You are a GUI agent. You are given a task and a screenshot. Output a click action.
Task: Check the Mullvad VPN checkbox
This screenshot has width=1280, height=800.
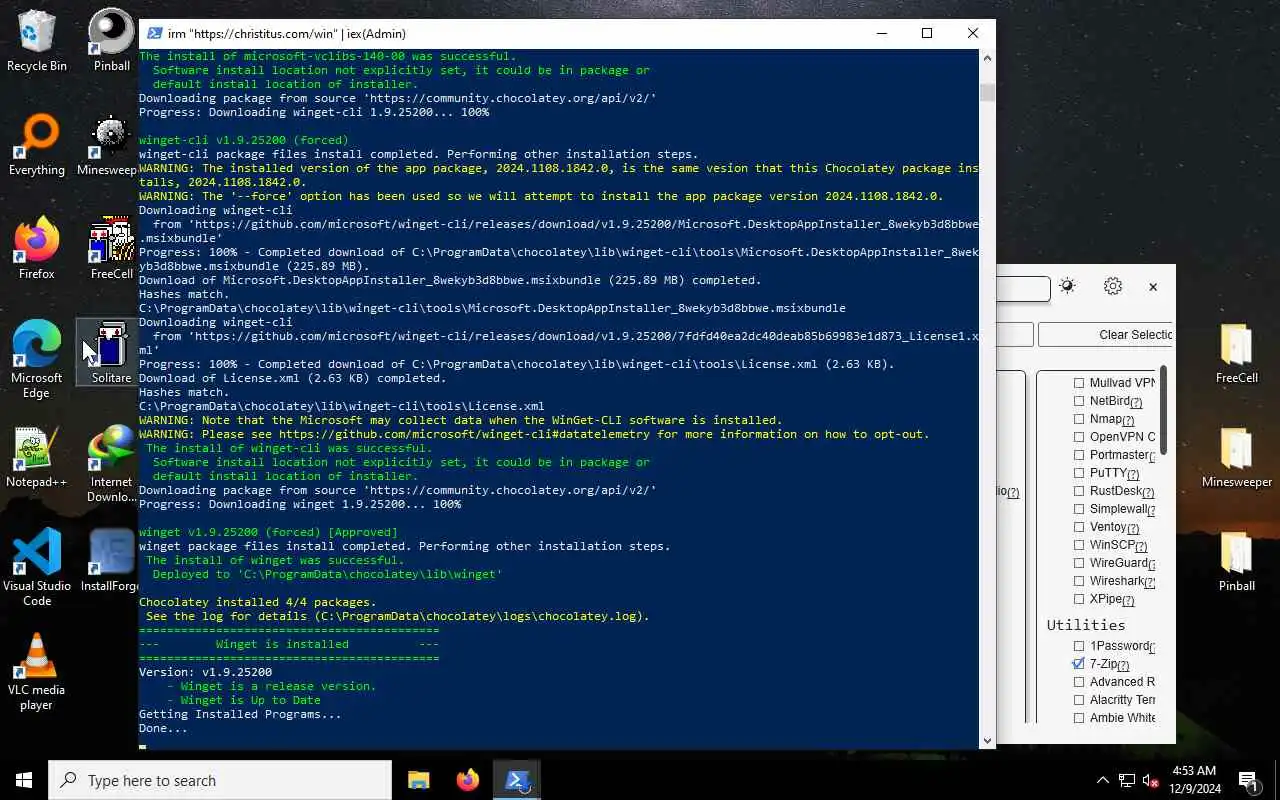(x=1079, y=383)
